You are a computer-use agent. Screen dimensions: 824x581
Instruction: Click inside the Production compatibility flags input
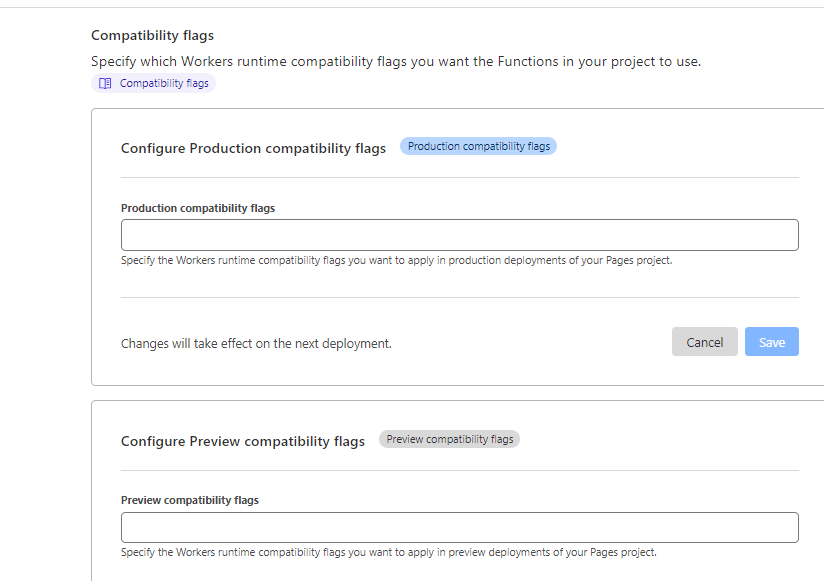point(459,234)
